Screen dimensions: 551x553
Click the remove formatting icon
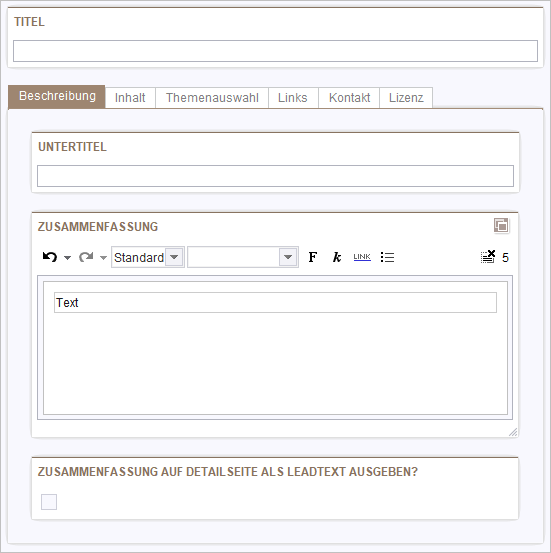[488, 257]
